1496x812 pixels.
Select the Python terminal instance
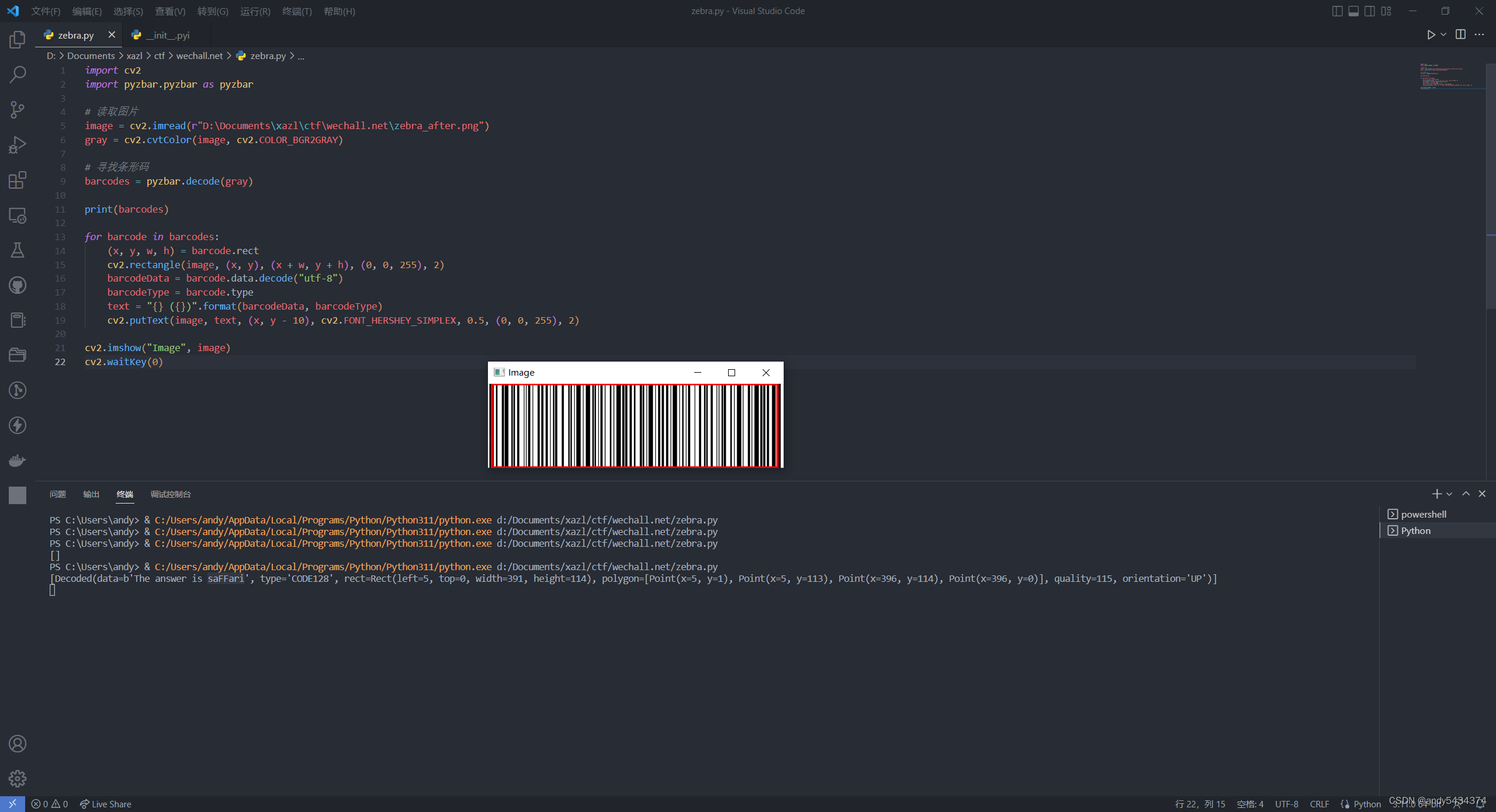[x=1438, y=530]
